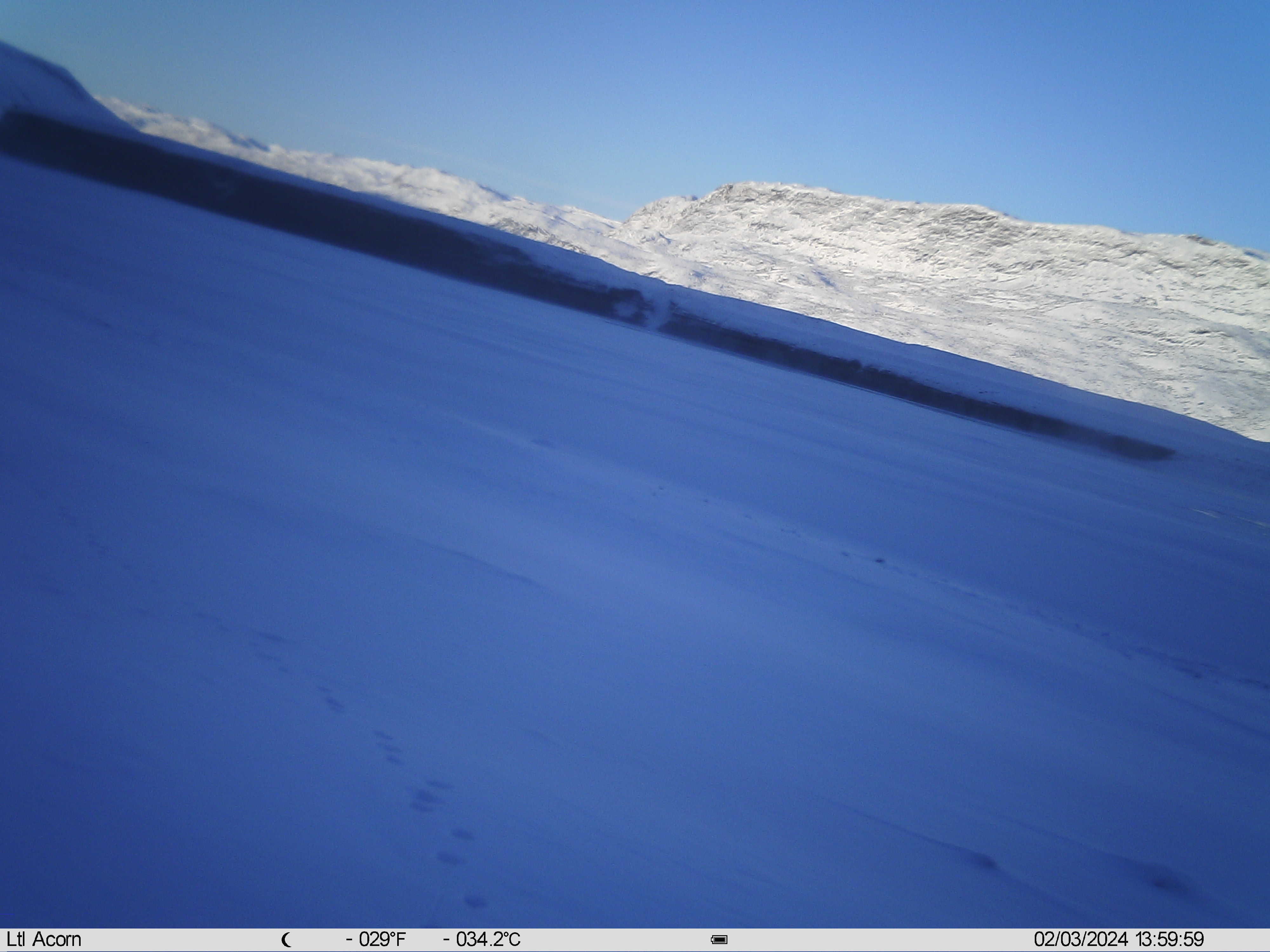1270x952 pixels.
Task: Click the -034.2°C temperature reading
Action: click(482, 939)
